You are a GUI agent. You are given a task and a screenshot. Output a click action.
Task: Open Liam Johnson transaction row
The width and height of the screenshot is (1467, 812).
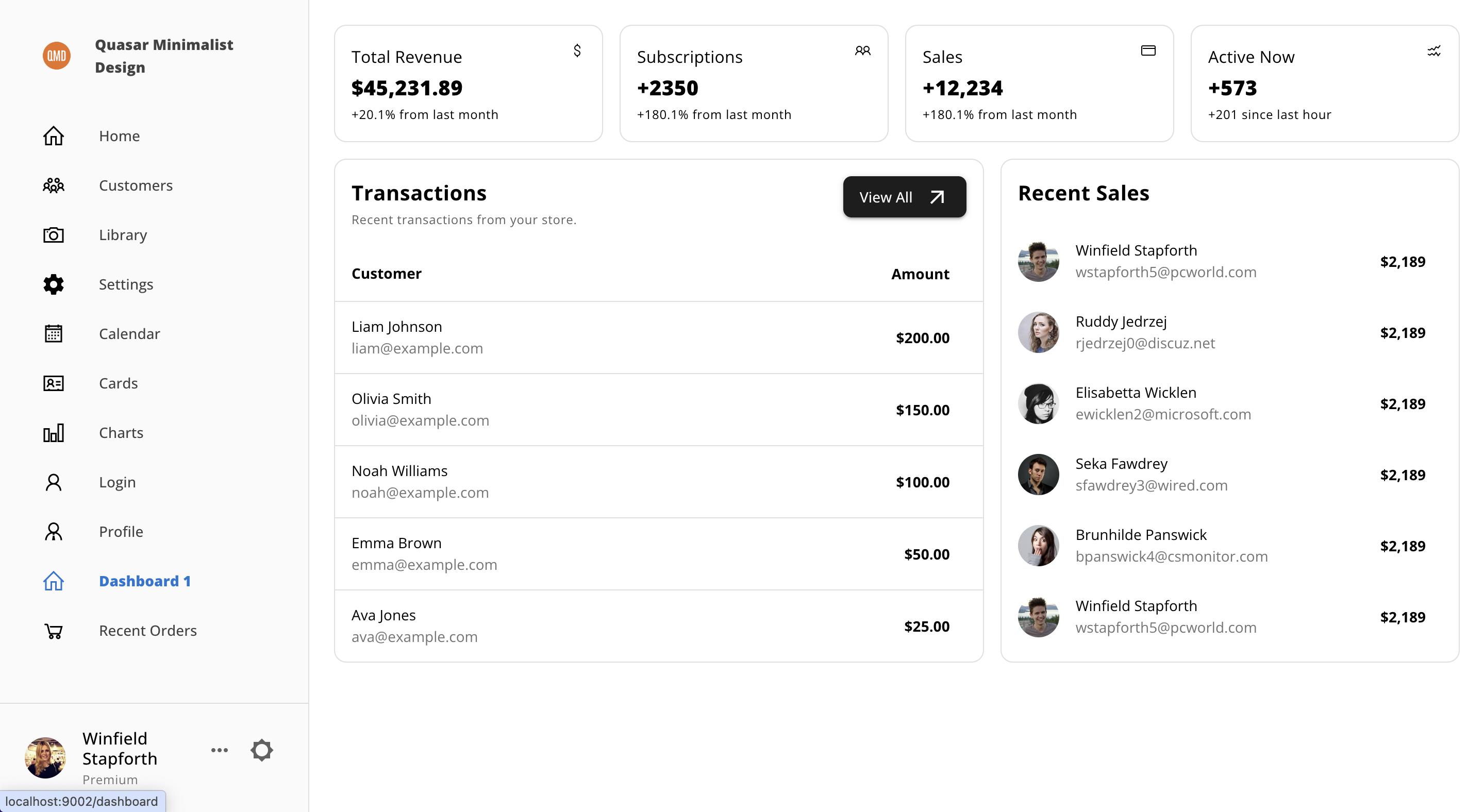coord(659,337)
